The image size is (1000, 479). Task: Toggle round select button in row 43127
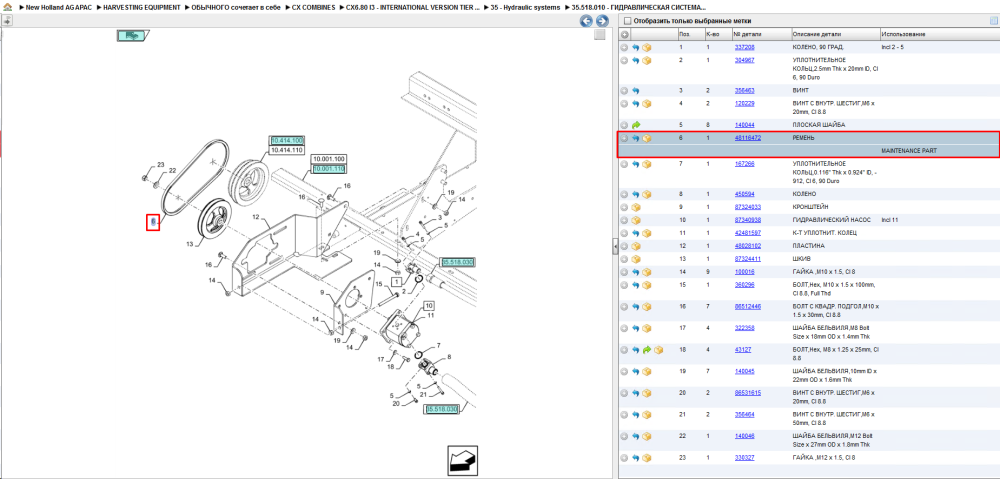[x=625, y=350]
